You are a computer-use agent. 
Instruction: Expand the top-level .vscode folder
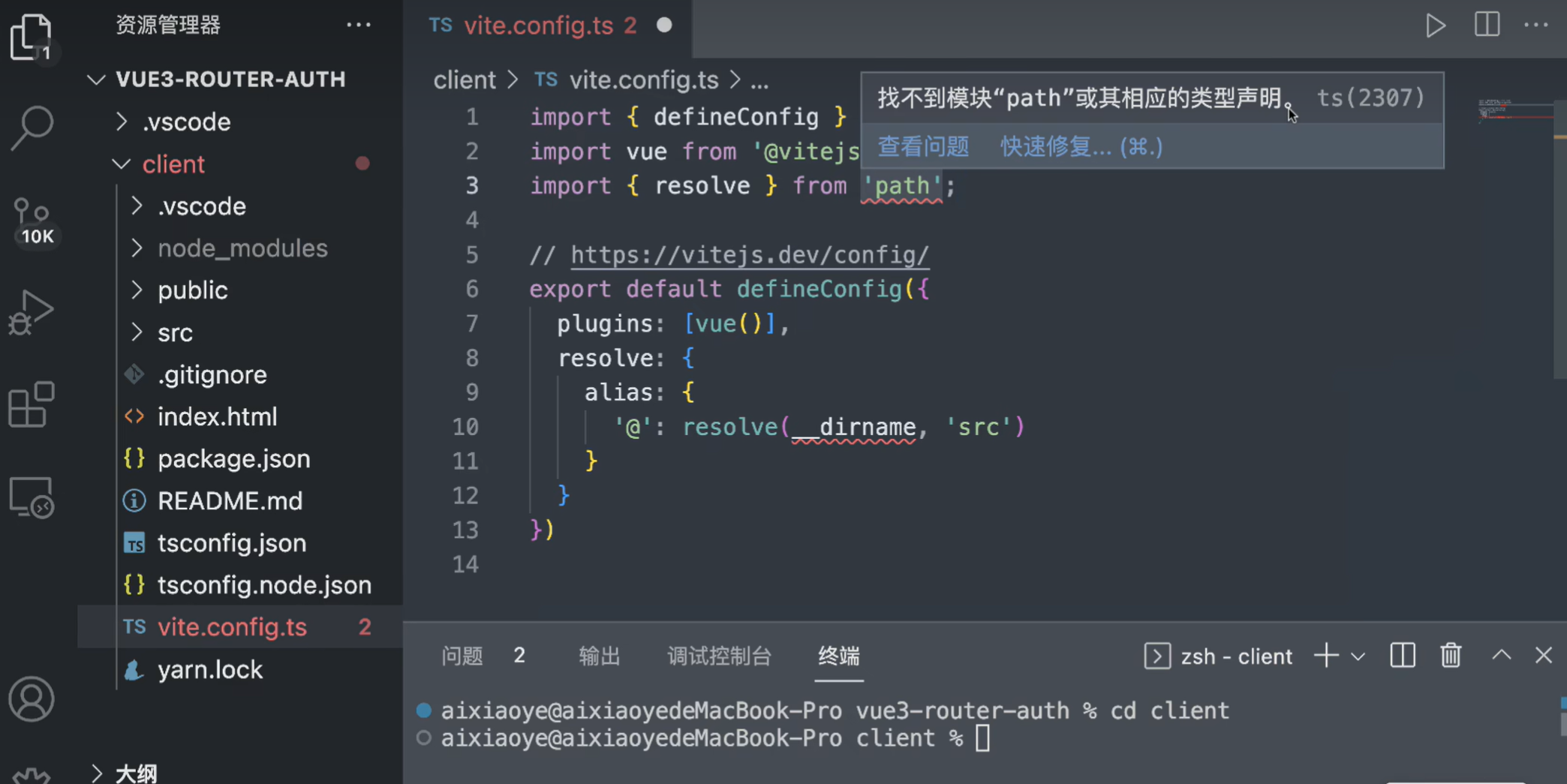pyautogui.click(x=122, y=122)
